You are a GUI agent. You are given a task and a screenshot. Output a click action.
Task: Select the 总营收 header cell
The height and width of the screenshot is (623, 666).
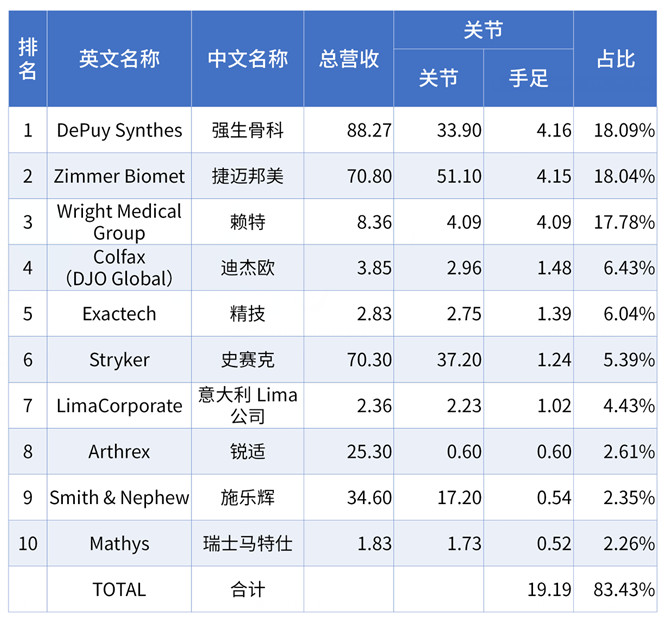tap(349, 59)
